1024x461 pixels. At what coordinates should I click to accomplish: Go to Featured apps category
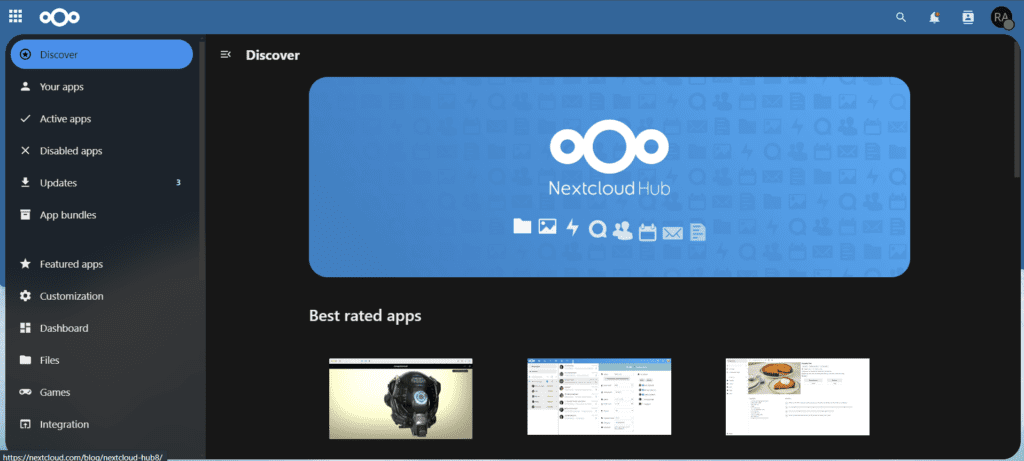click(102, 264)
